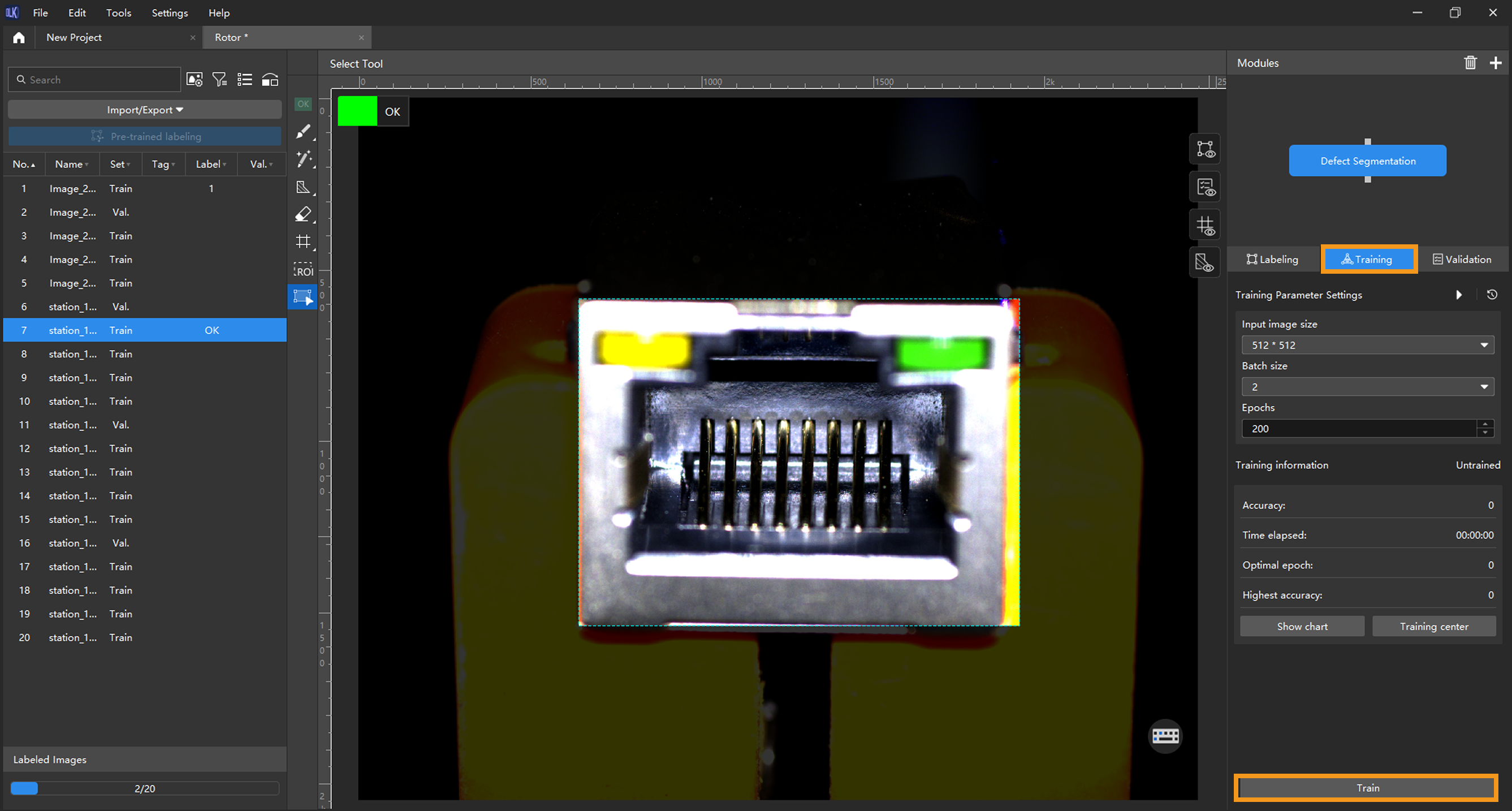Select the ROI tool
The image size is (1512, 811).
304,270
